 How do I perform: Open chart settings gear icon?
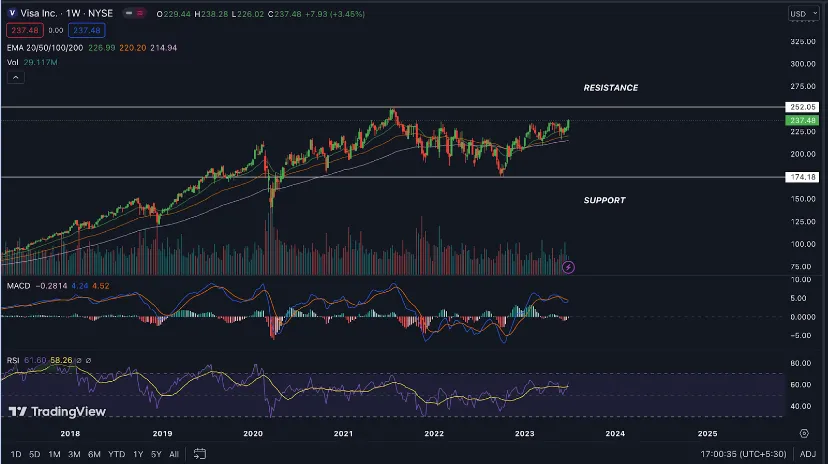pos(804,433)
